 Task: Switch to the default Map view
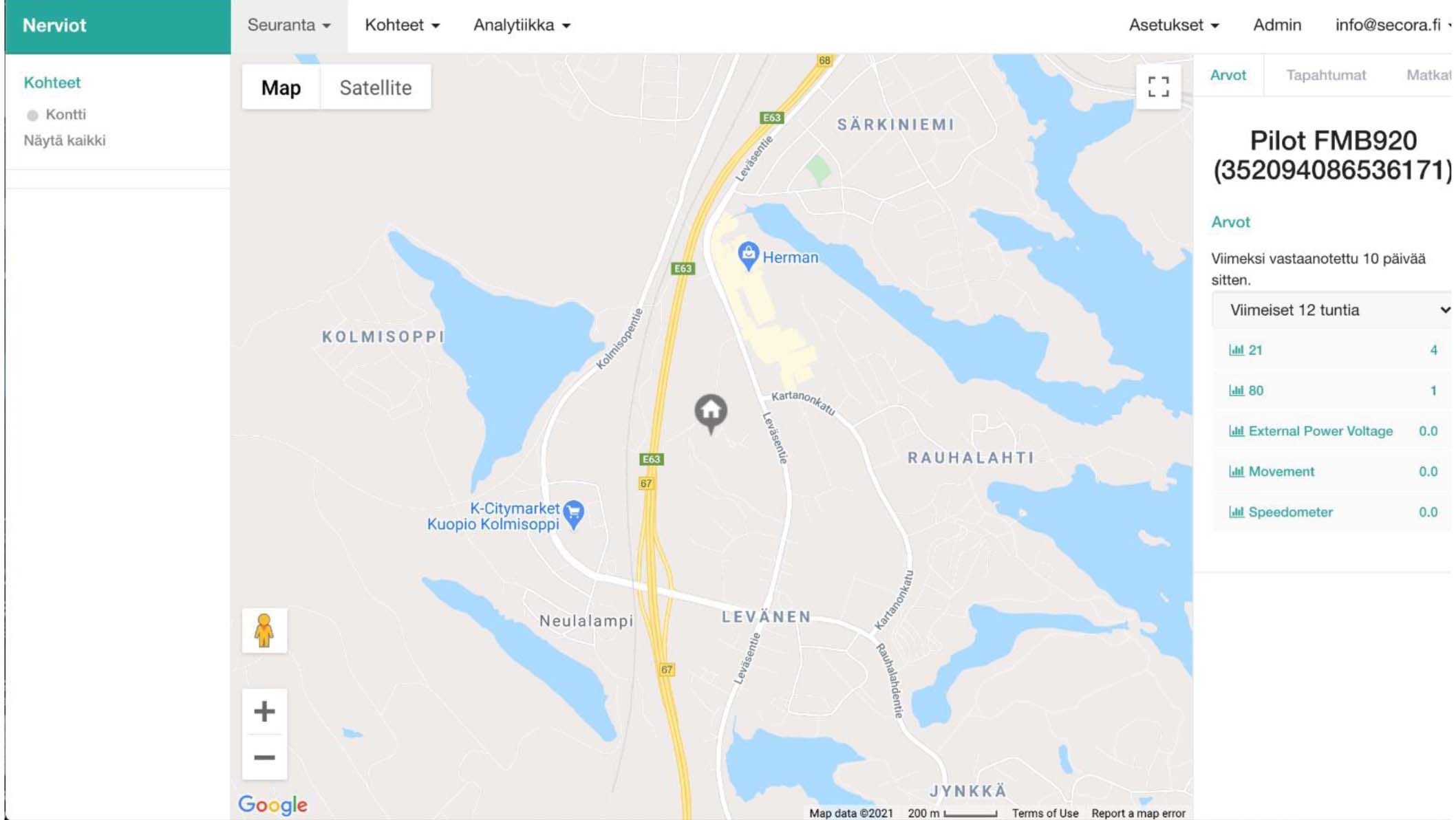[x=281, y=87]
